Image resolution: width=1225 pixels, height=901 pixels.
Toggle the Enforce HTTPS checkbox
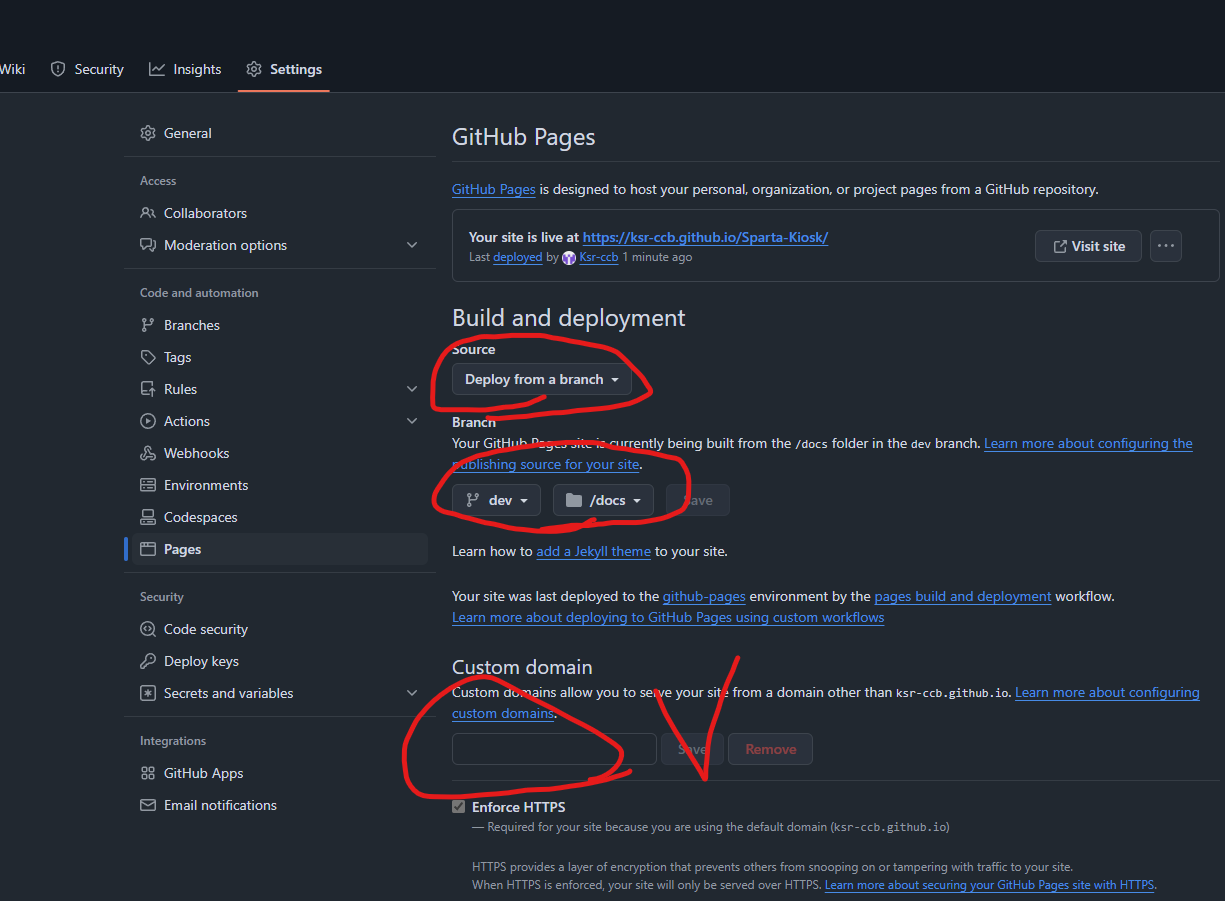[459, 807]
